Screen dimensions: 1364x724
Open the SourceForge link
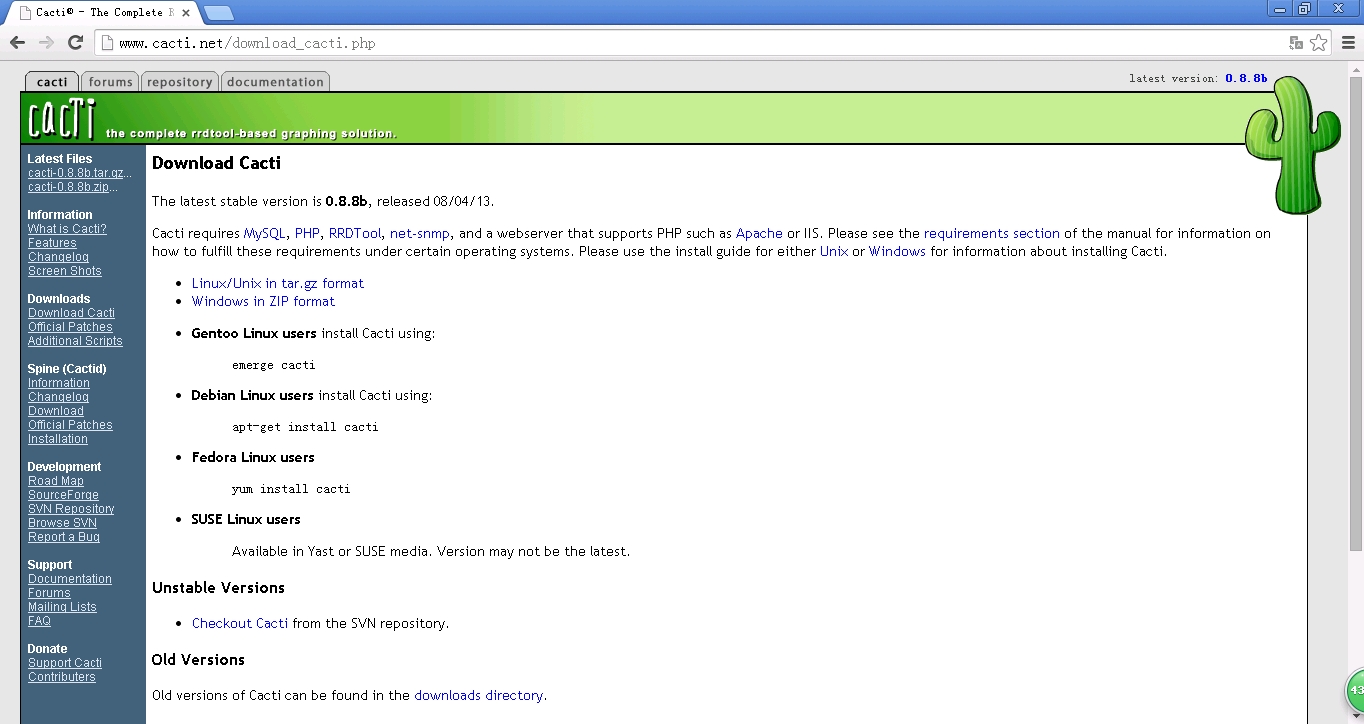click(x=63, y=495)
